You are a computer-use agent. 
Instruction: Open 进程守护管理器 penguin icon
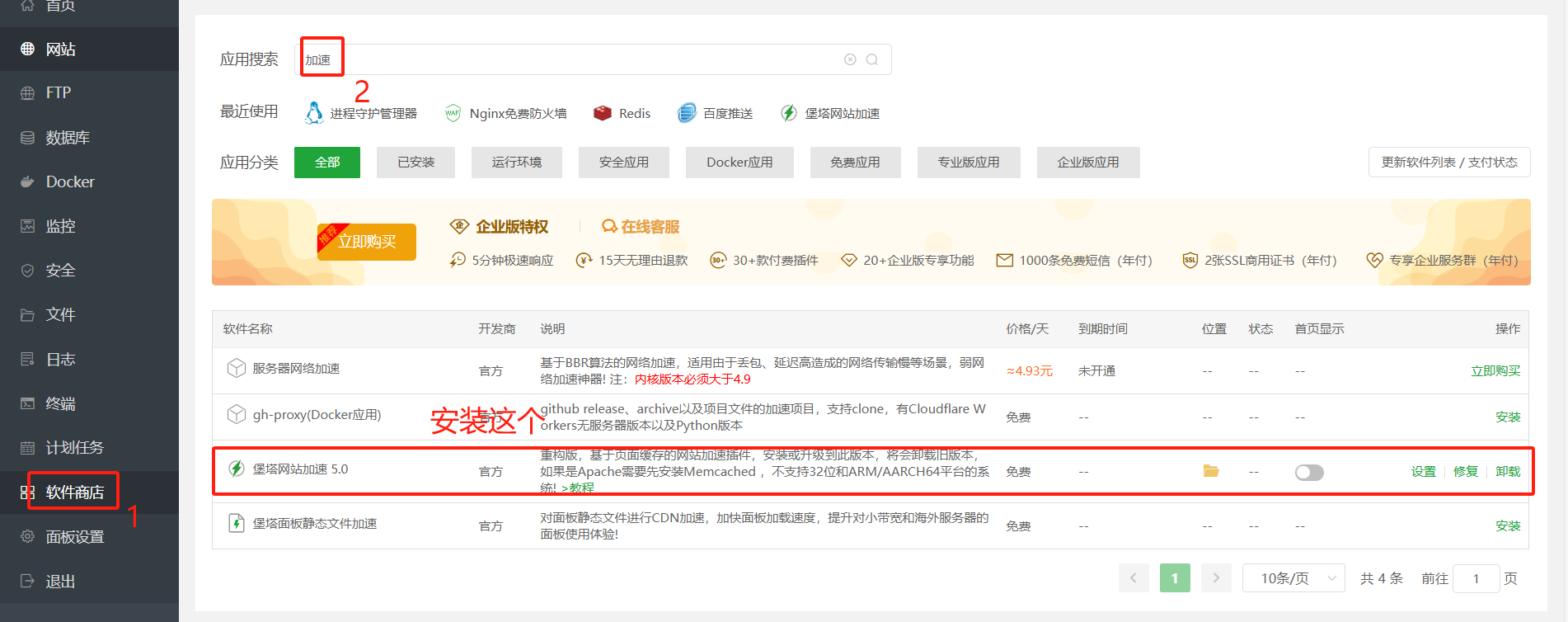313,113
